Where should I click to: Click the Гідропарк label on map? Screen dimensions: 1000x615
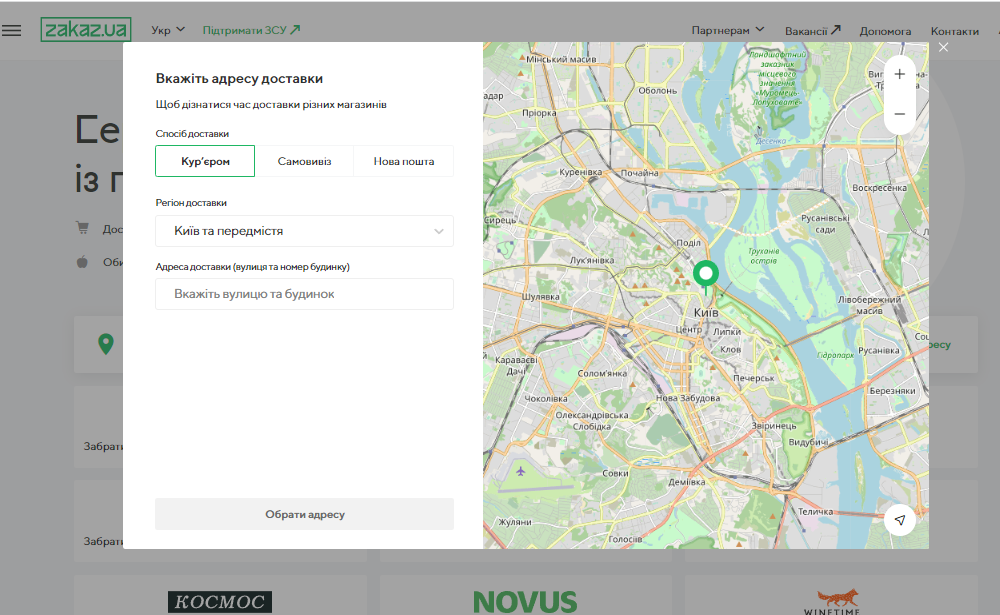(835, 355)
